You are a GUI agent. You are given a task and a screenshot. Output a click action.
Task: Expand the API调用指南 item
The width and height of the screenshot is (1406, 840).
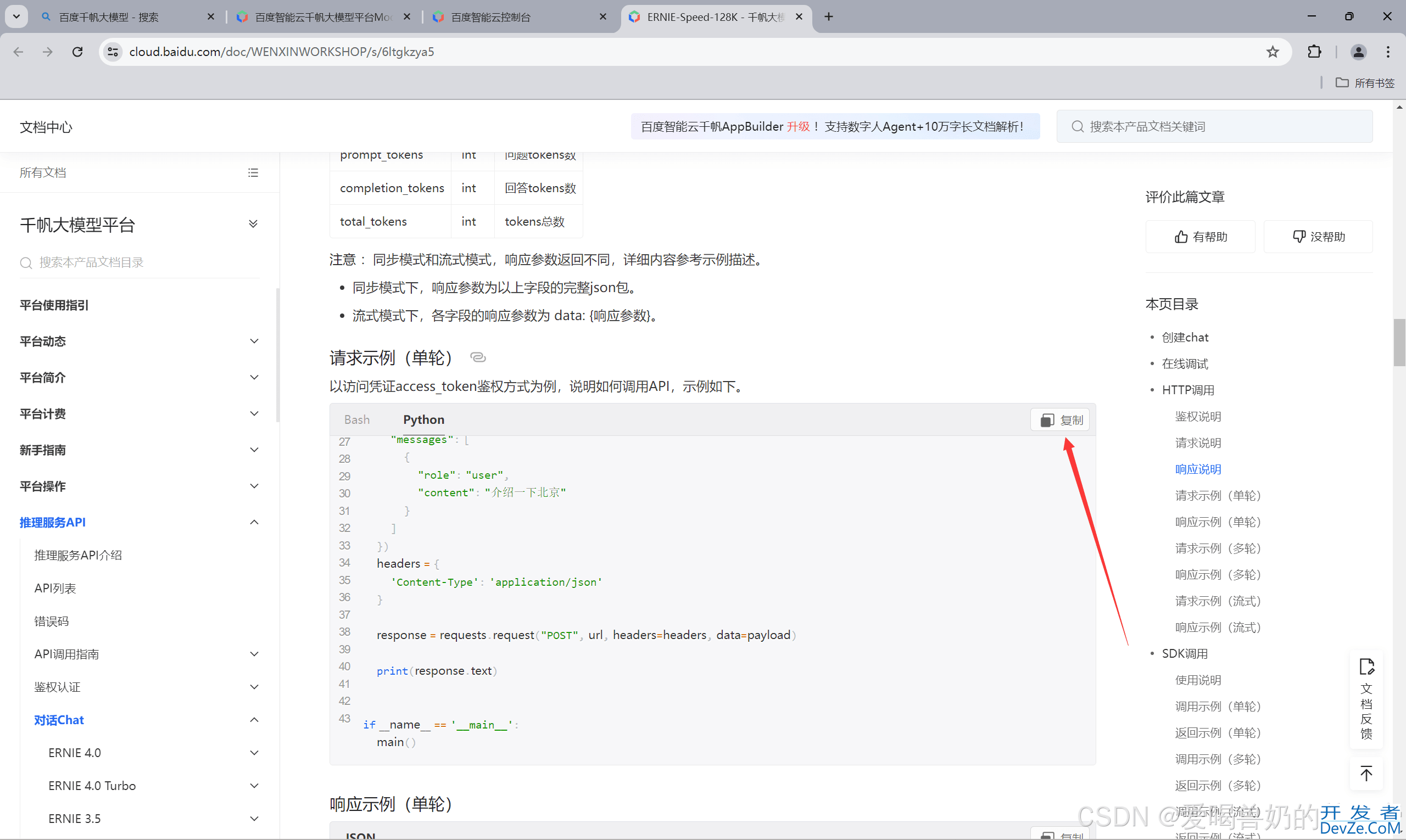pyautogui.click(x=254, y=654)
